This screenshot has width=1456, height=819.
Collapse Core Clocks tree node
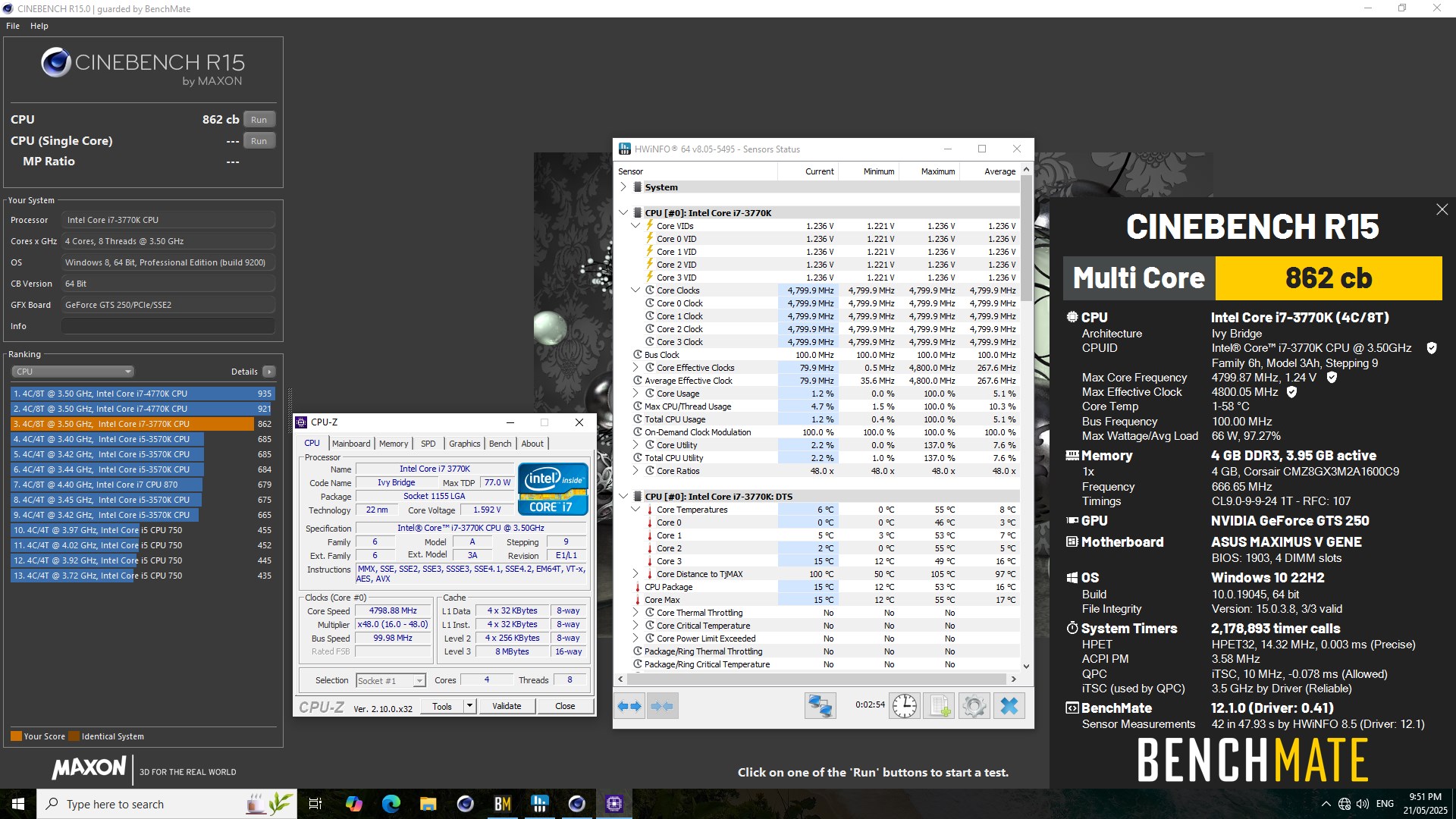[x=635, y=290]
